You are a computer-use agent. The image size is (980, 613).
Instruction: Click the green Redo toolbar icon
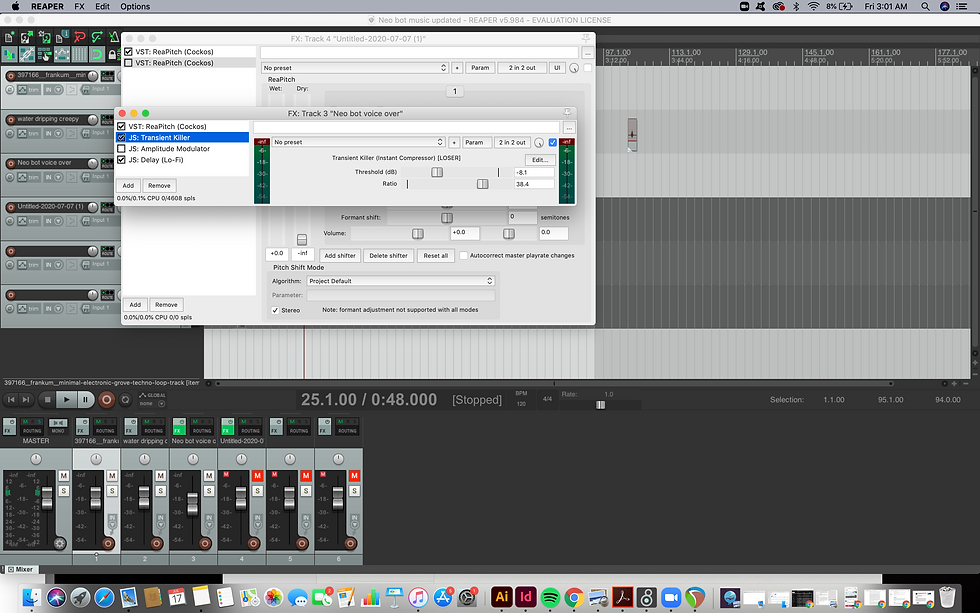[x=97, y=37]
